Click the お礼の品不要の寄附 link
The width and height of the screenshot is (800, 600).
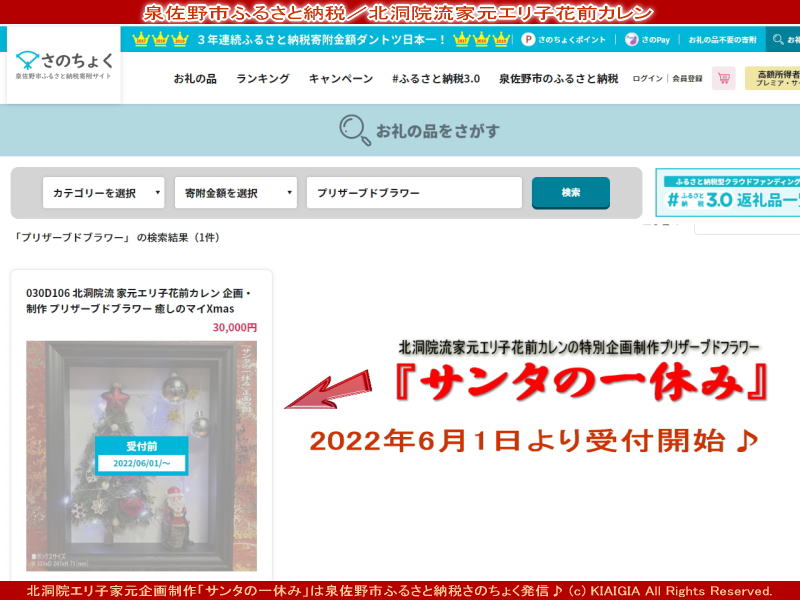click(x=722, y=39)
